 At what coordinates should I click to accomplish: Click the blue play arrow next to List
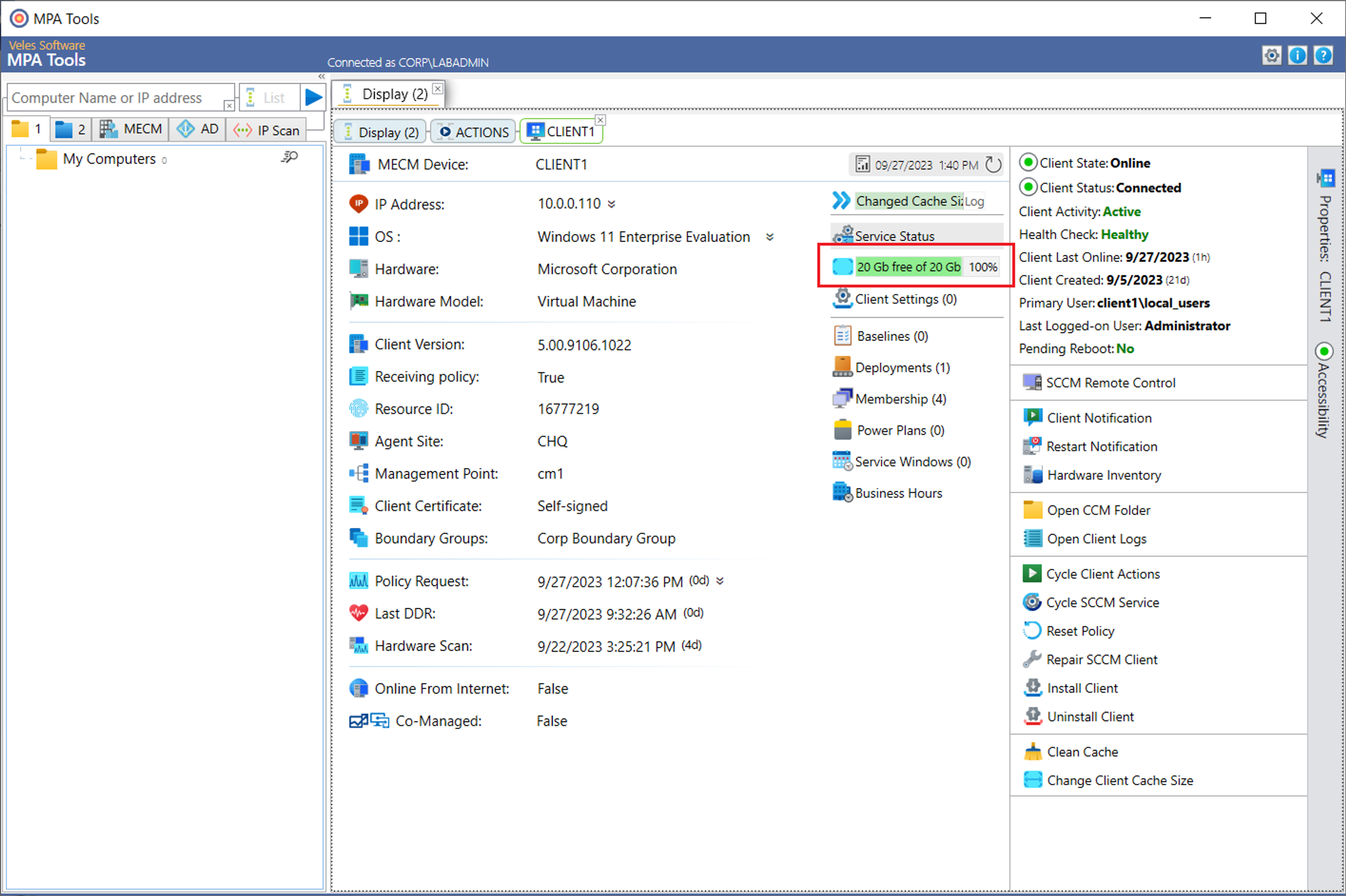(x=313, y=98)
